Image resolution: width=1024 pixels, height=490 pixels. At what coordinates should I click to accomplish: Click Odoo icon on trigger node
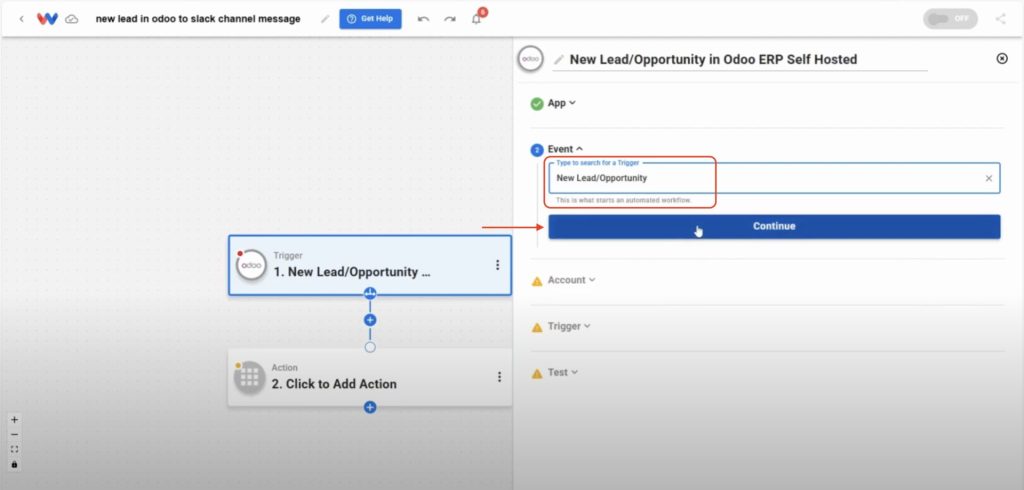(x=251, y=265)
